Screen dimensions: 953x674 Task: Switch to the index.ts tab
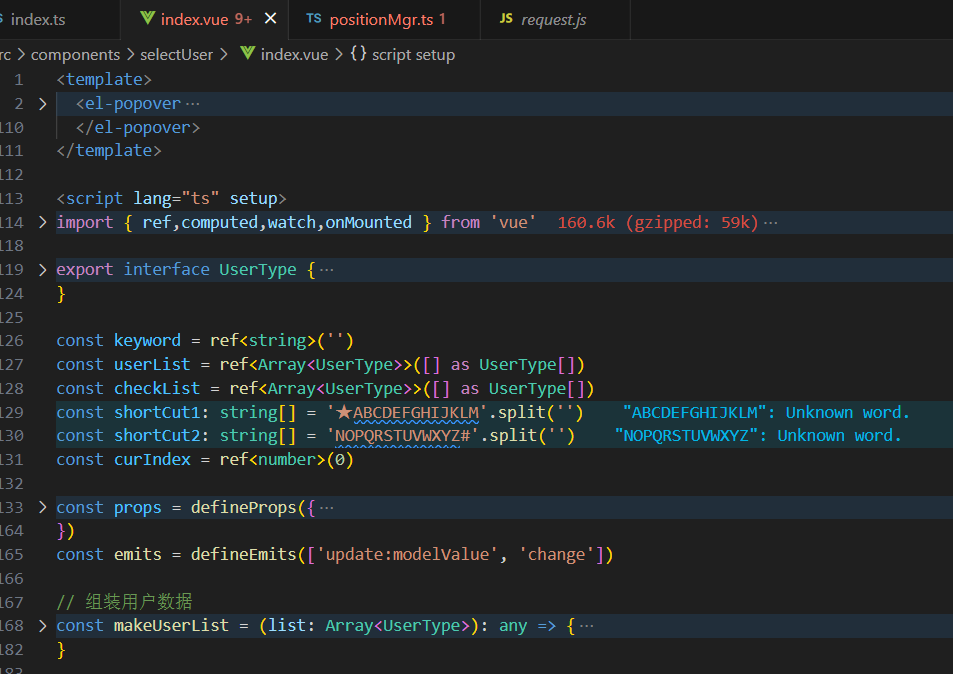click(38, 17)
